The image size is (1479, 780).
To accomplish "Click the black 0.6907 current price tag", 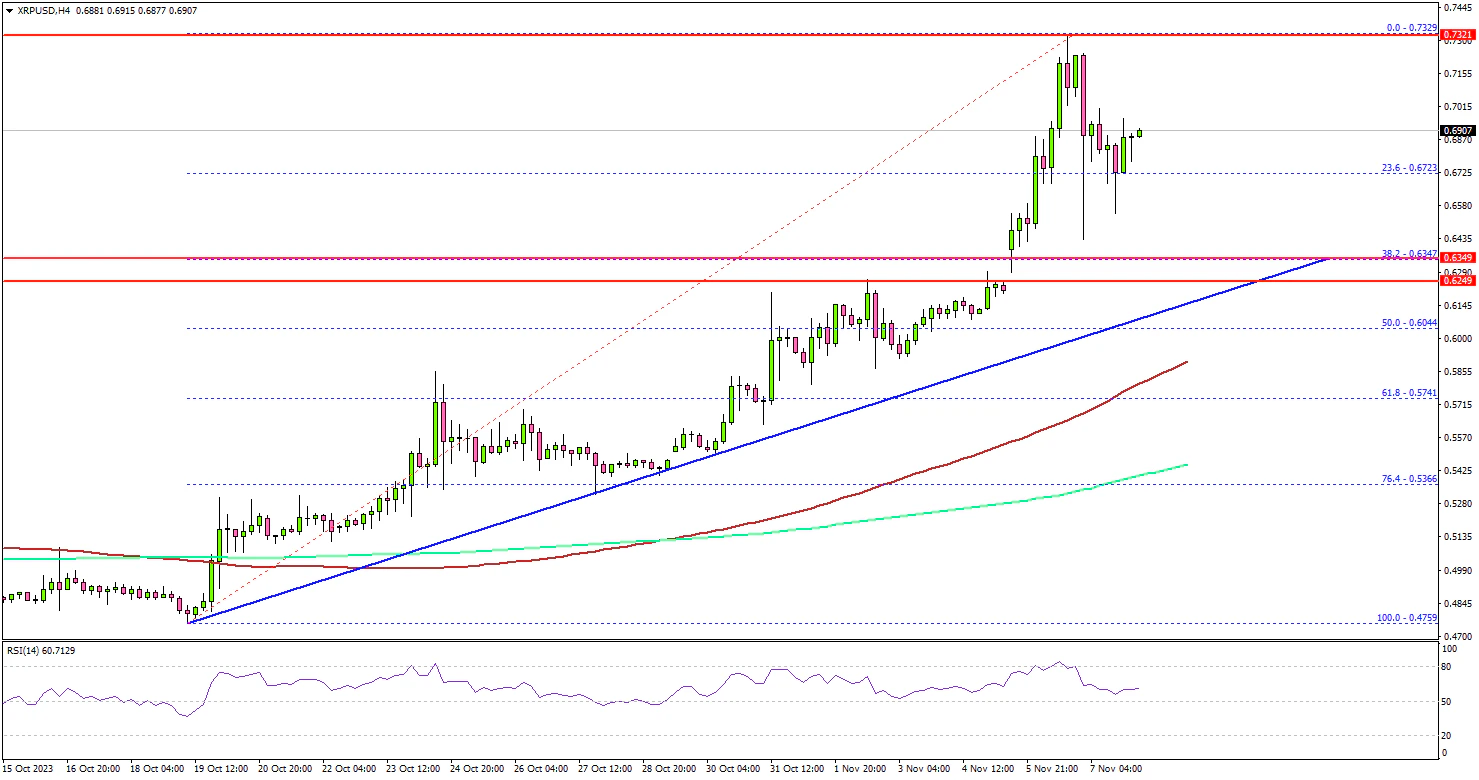I will 1456,131.
